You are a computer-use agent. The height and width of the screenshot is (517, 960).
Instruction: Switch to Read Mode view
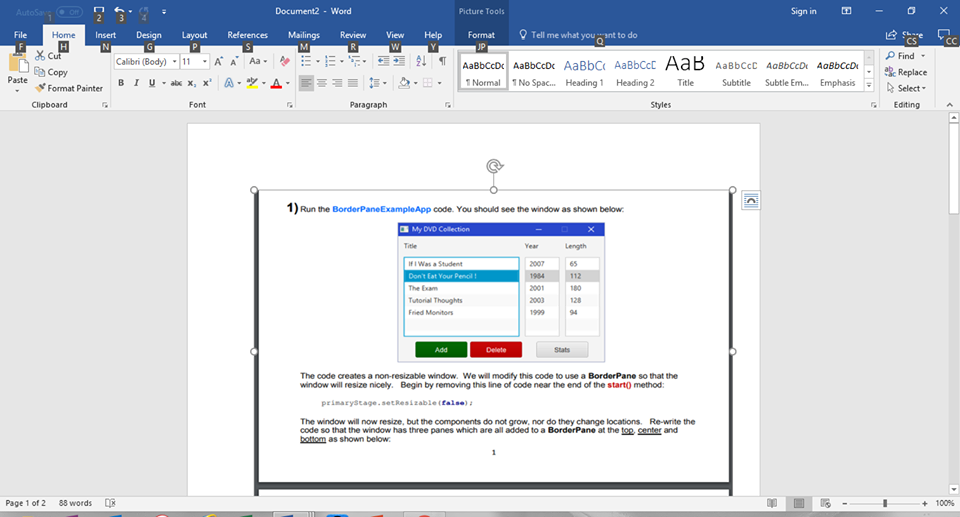(x=772, y=503)
